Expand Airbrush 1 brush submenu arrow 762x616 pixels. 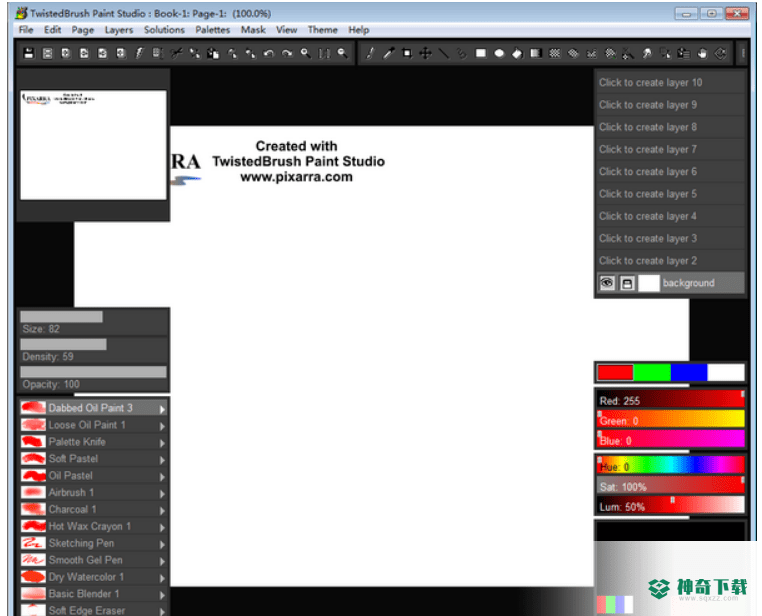(162, 494)
